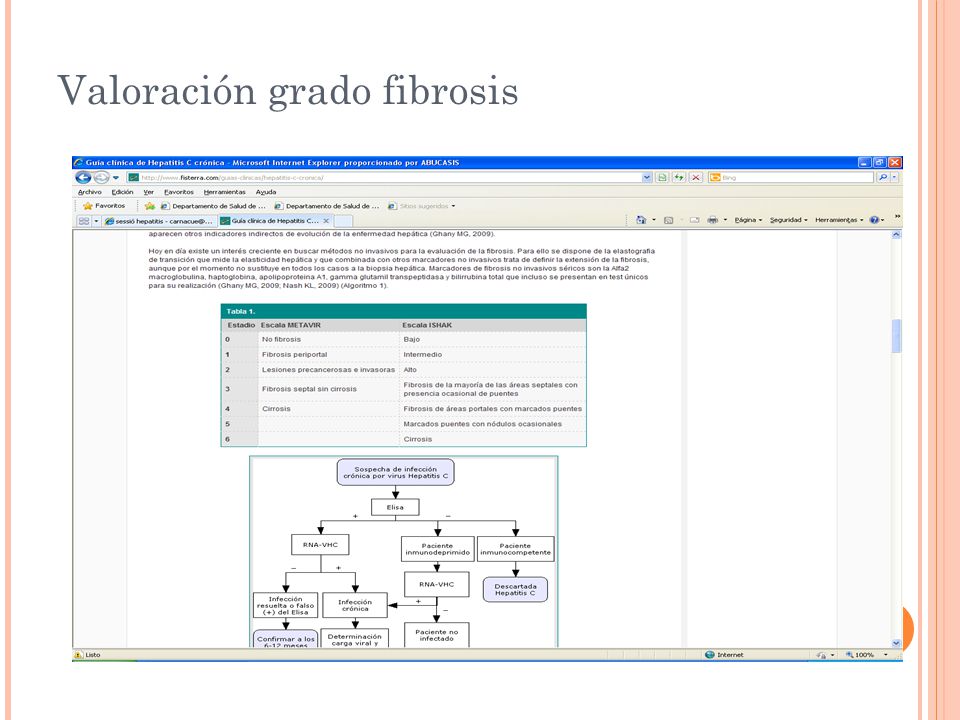
Task: Open the Home button dropdown arrow
Action: (x=653, y=220)
